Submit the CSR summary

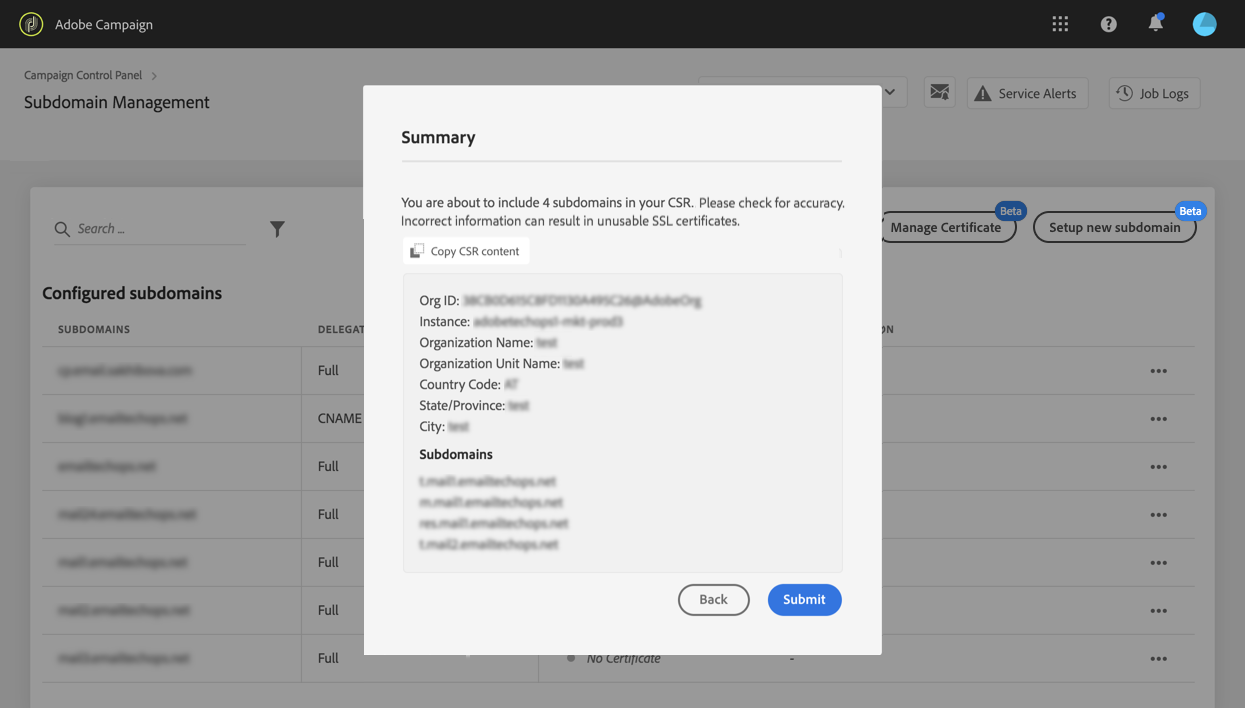pyautogui.click(x=804, y=599)
